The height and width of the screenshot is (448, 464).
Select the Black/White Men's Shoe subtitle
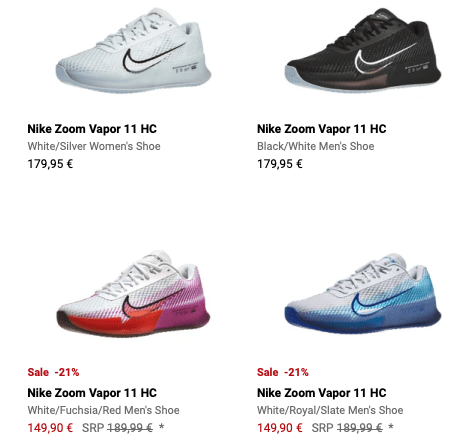pos(316,146)
